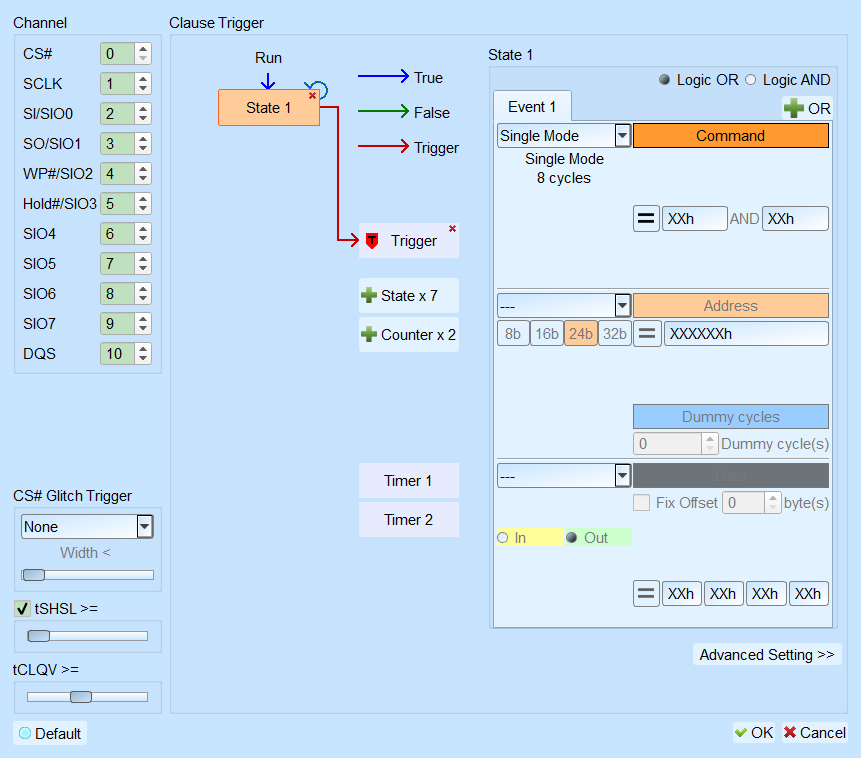861x758 pixels.
Task: Select the 24b address width
Action: point(580,333)
